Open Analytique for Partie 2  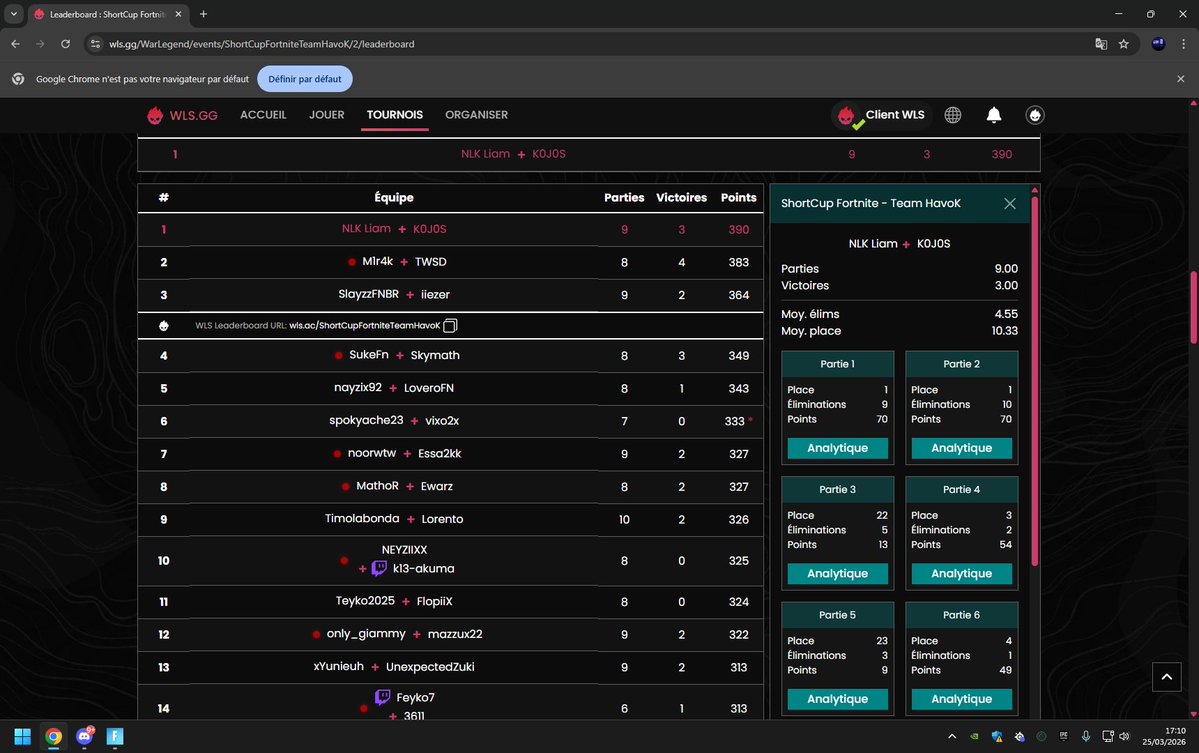pos(961,448)
